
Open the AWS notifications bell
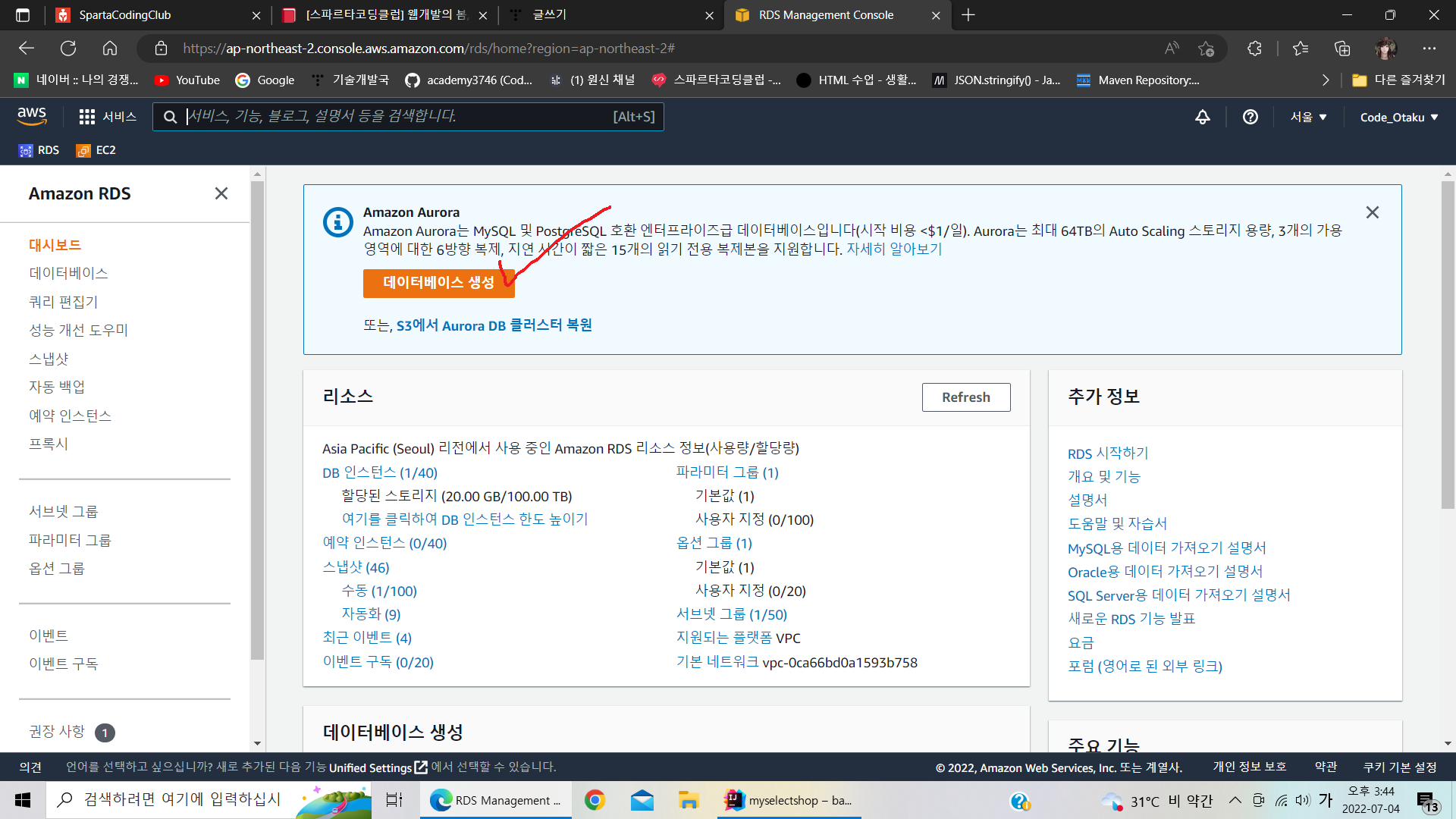tap(1203, 117)
